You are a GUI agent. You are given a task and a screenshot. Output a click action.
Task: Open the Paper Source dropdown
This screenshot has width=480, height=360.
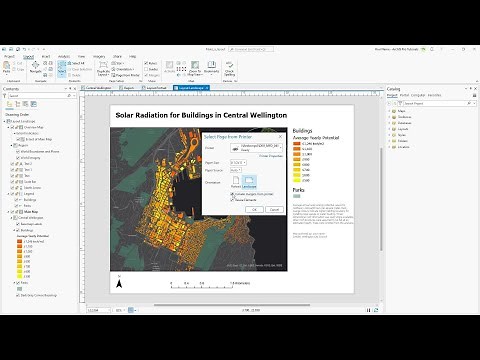coord(236,170)
